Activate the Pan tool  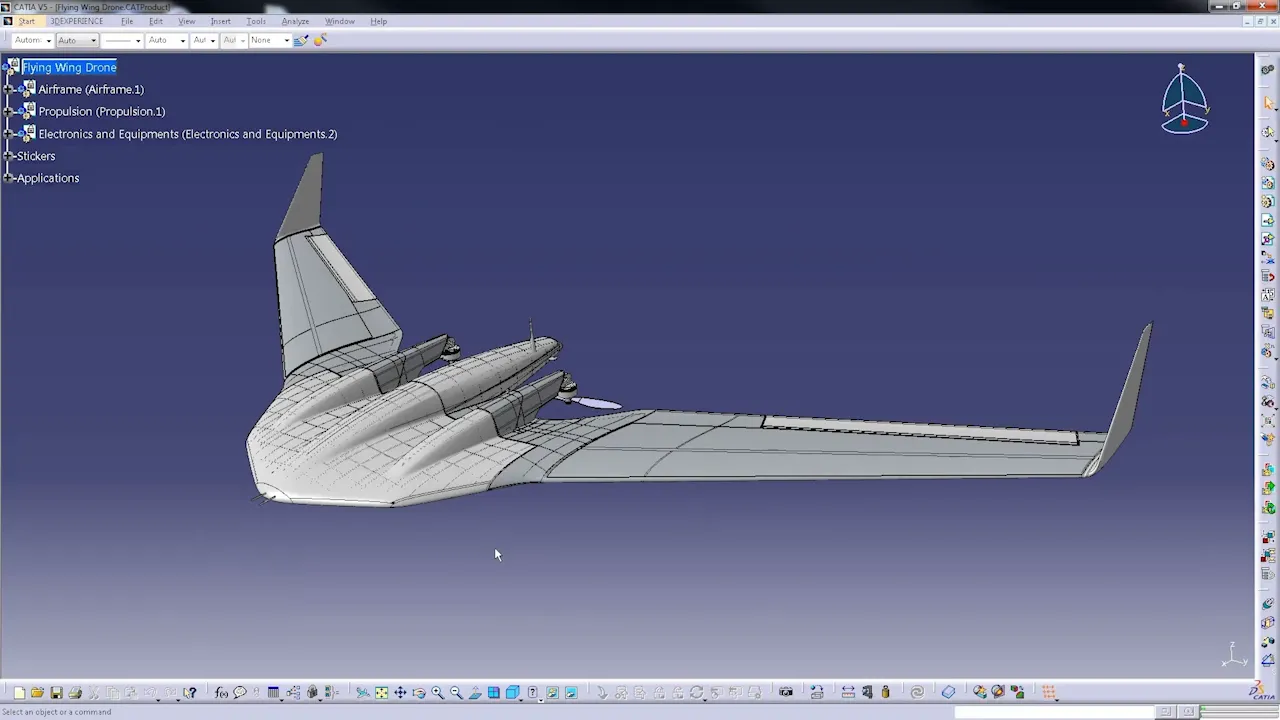[x=400, y=692]
